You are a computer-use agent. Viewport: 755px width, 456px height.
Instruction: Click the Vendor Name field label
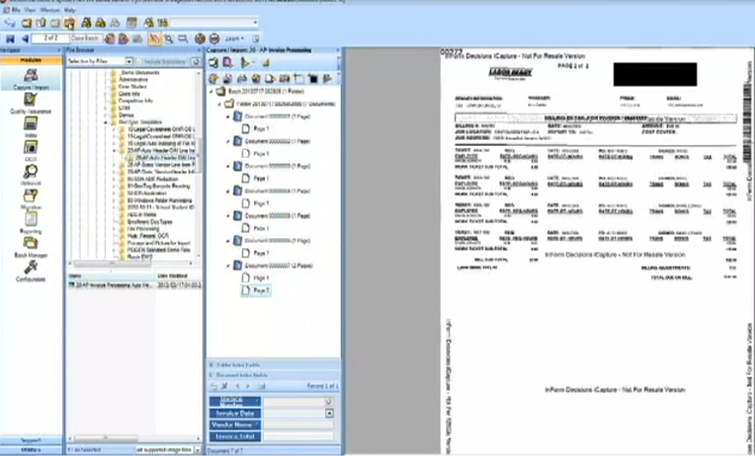[x=235, y=425]
